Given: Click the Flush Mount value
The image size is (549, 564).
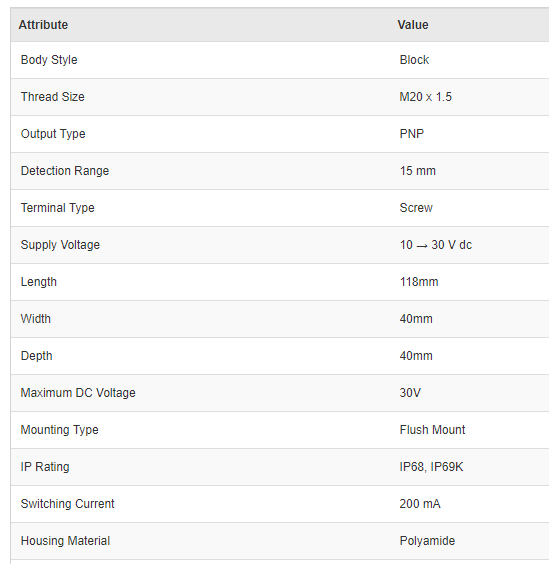Looking at the screenshot, I should coord(432,430).
